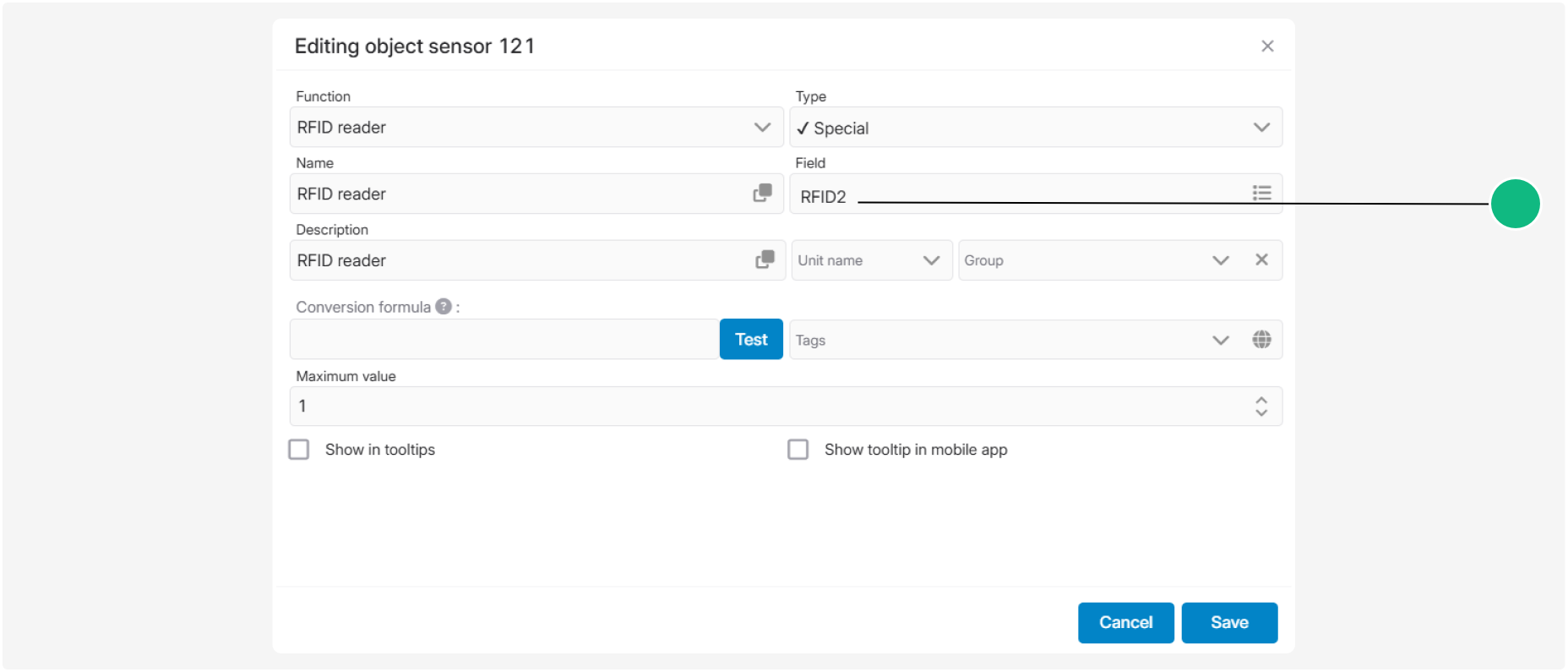This screenshot has height=672, width=1568.
Task: Click the globe icon next to Tags
Action: coord(1261,339)
